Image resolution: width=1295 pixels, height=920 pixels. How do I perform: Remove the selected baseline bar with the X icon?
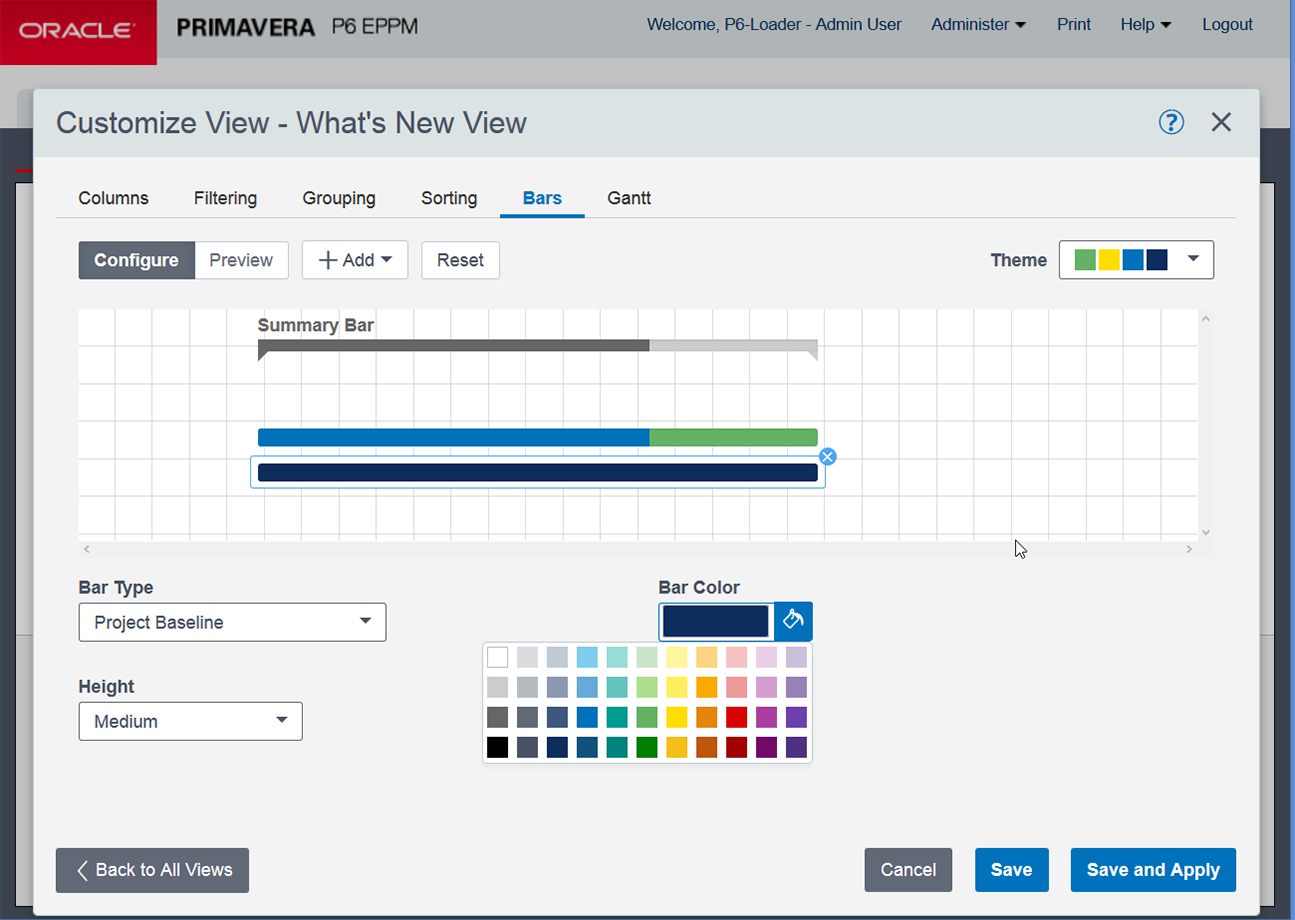827,457
